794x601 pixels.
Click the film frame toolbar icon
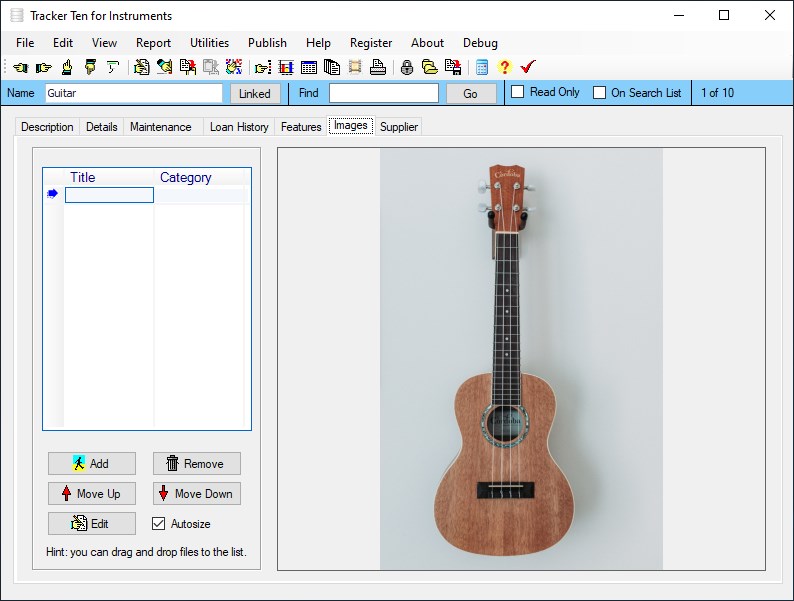pyautogui.click(x=355, y=67)
